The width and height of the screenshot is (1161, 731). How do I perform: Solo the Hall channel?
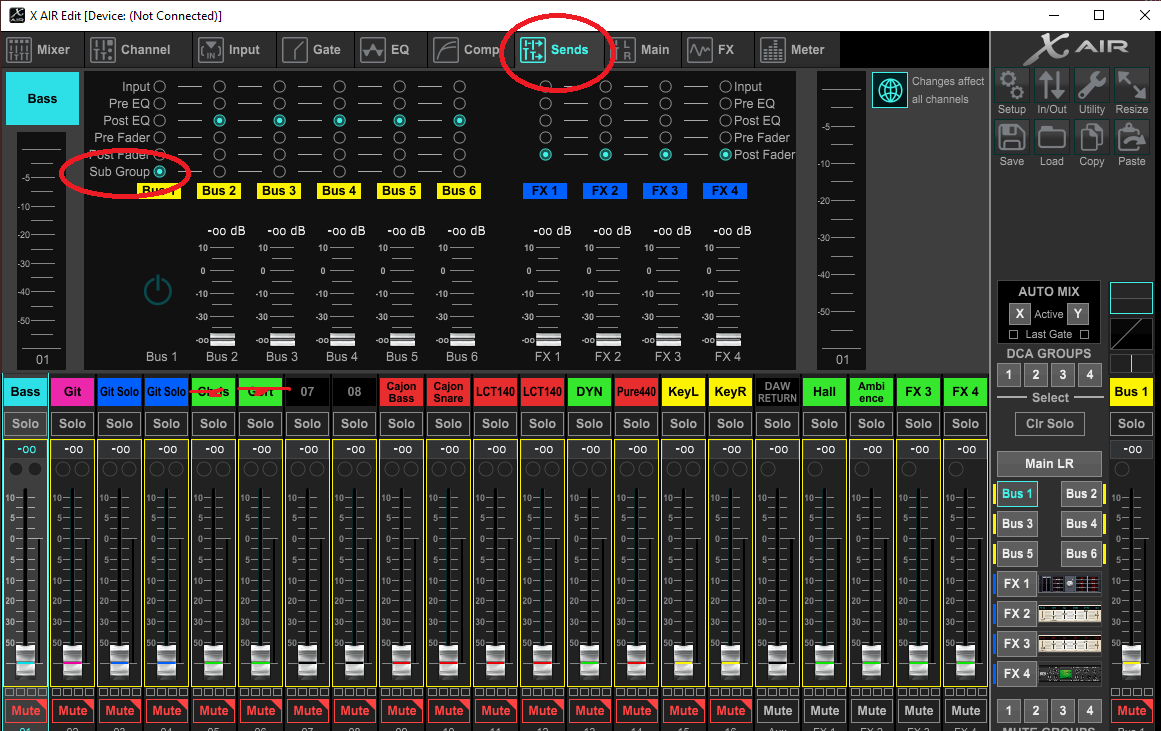point(824,424)
